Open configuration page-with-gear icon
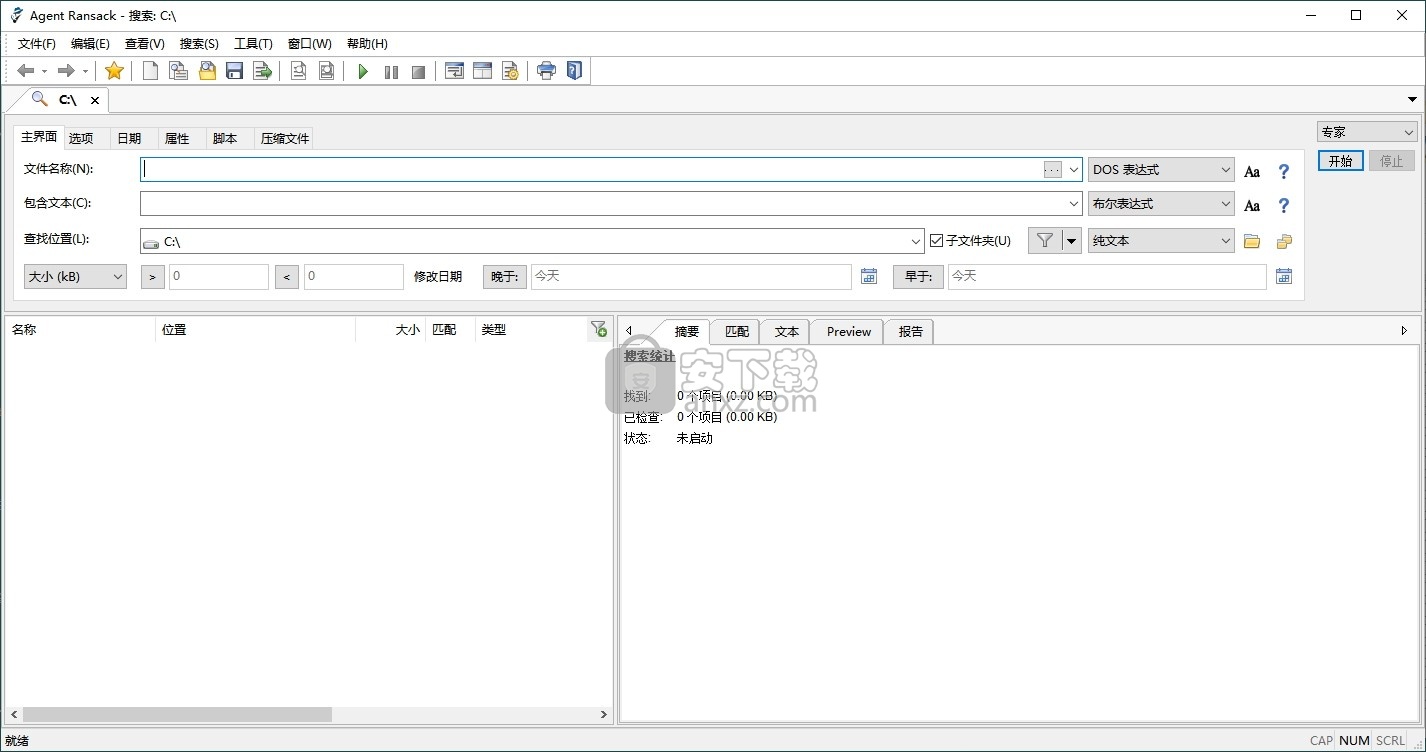The image size is (1426, 752). [510, 71]
